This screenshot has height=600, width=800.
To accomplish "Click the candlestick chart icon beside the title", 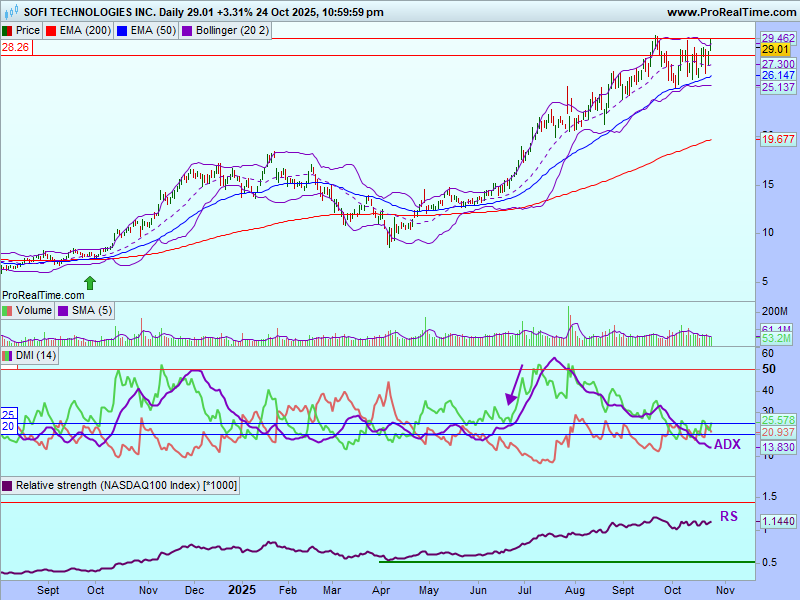I will pos(11,12).
